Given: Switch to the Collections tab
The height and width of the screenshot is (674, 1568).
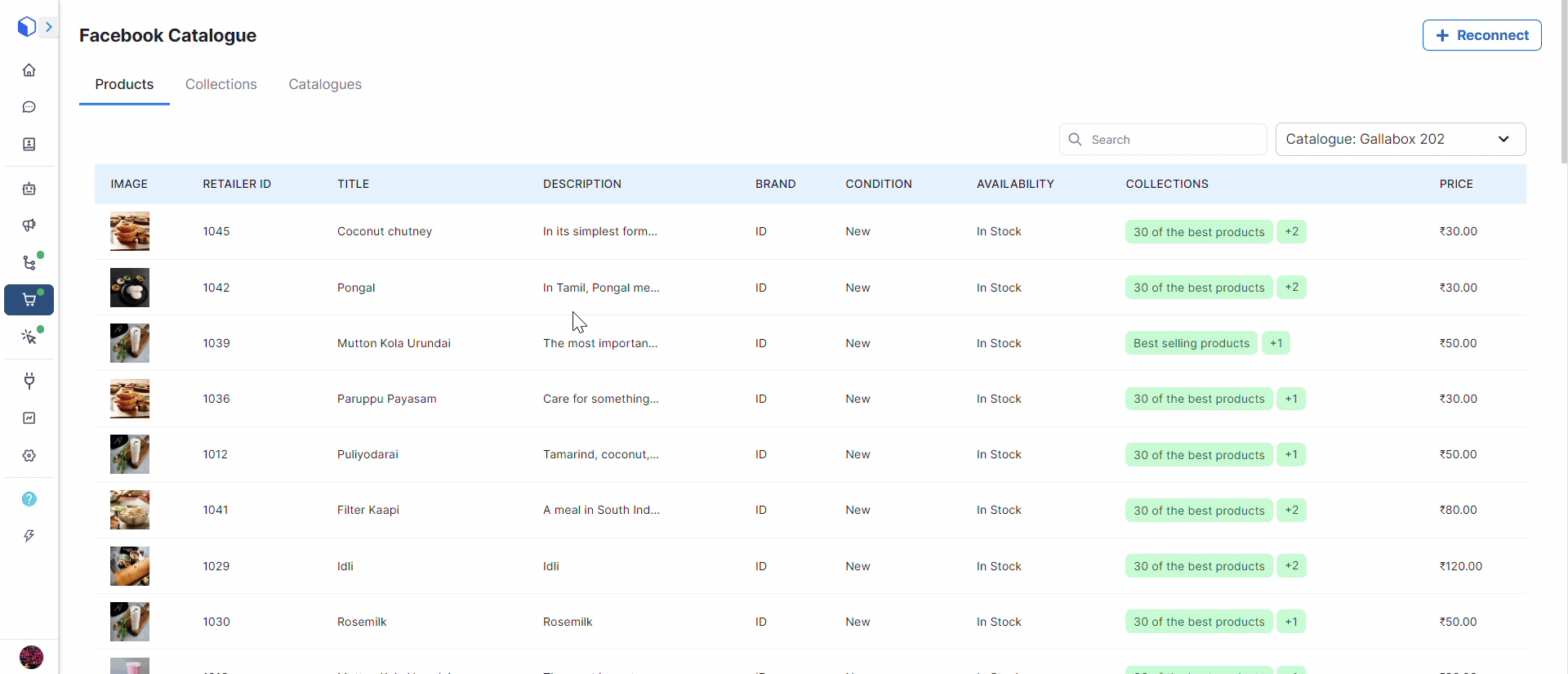Looking at the screenshot, I should point(220,84).
